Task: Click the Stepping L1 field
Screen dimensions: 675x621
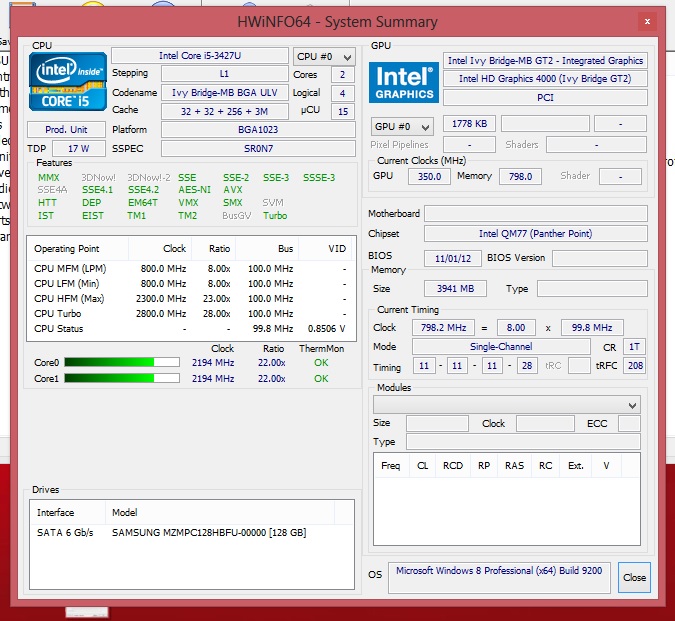Action: 225,74
